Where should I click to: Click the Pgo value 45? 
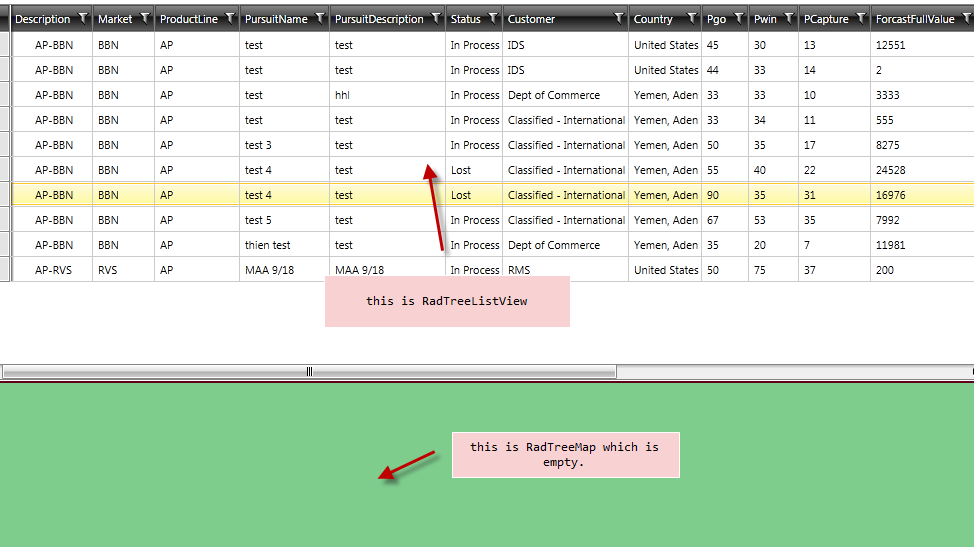tap(712, 45)
